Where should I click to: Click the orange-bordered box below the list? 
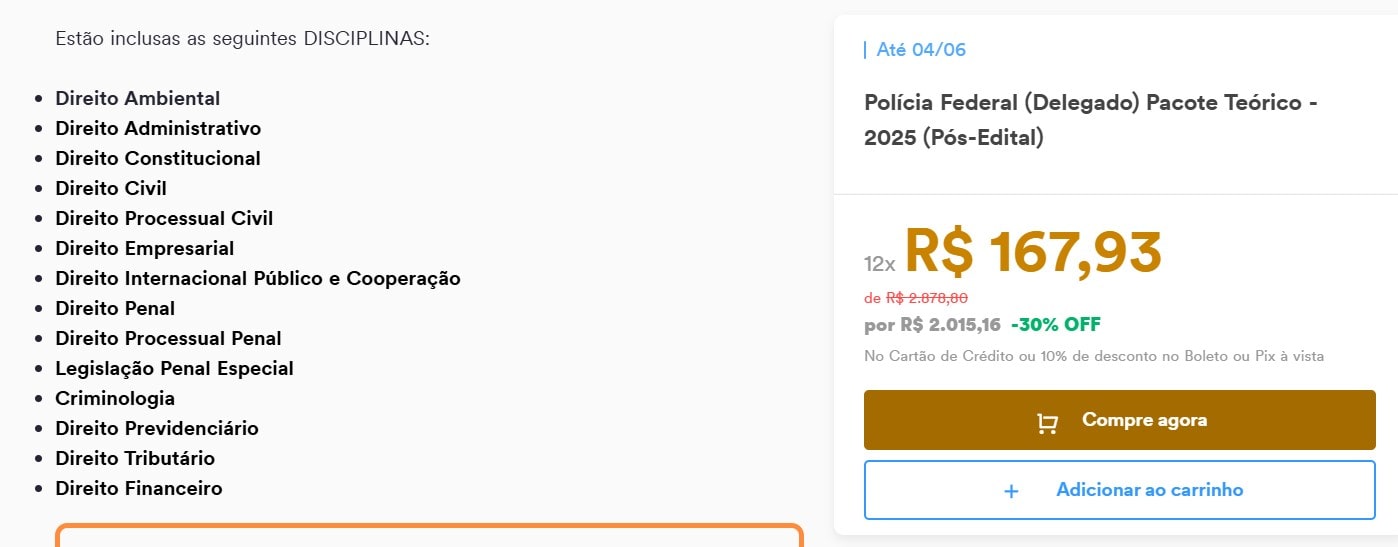pyautogui.click(x=429, y=537)
